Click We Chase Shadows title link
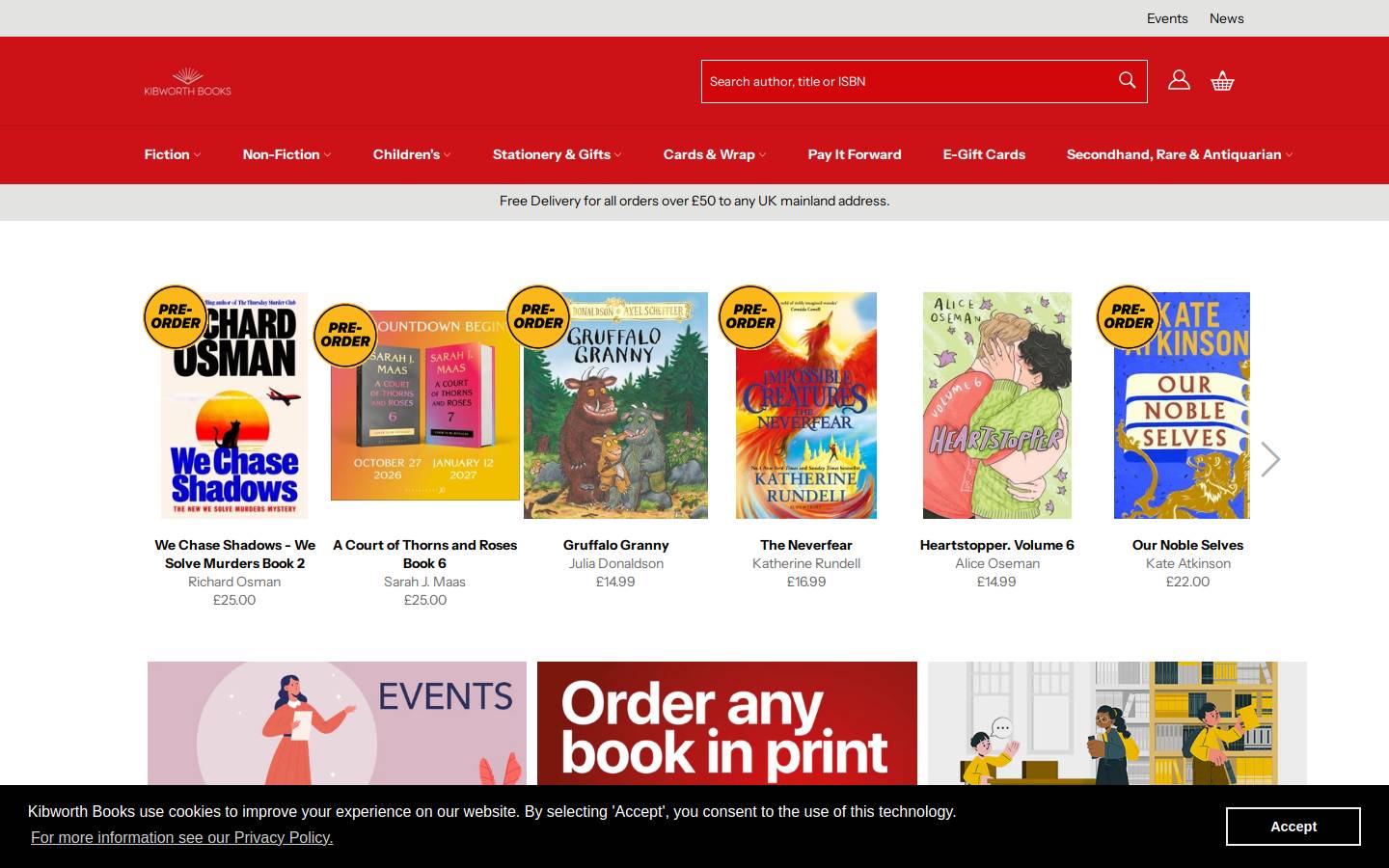Viewport: 1389px width, 868px height. point(234,554)
